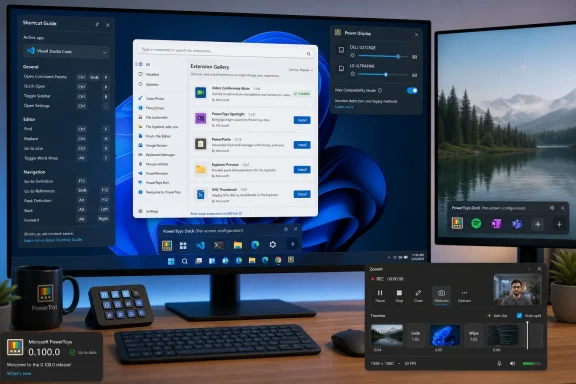Launch Edge from the center PowerToys Dock
Viewport: 576px width, 384px height.
pos(255,245)
